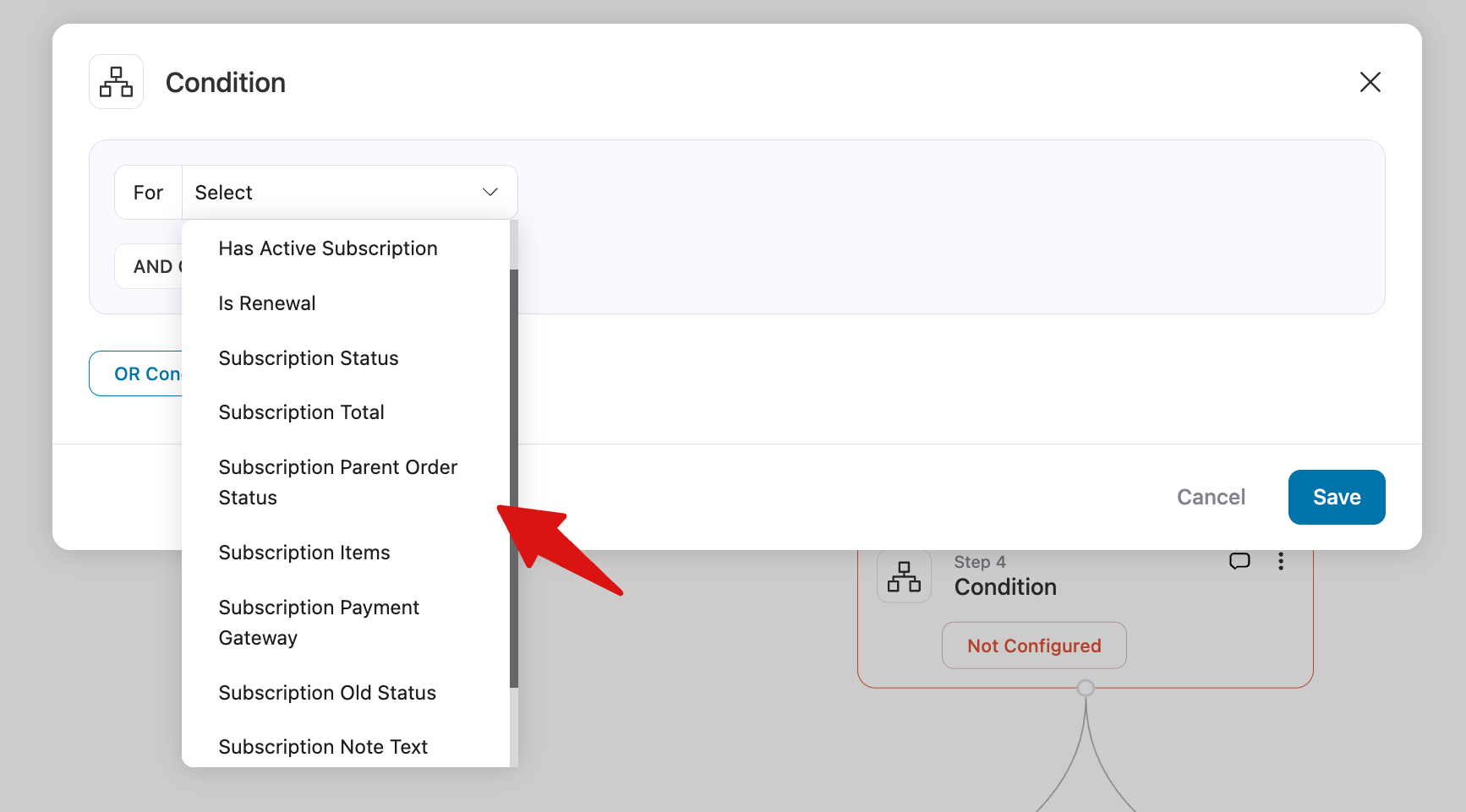Click the chevron arrow on the Select field
1466x812 pixels.
coord(490,192)
